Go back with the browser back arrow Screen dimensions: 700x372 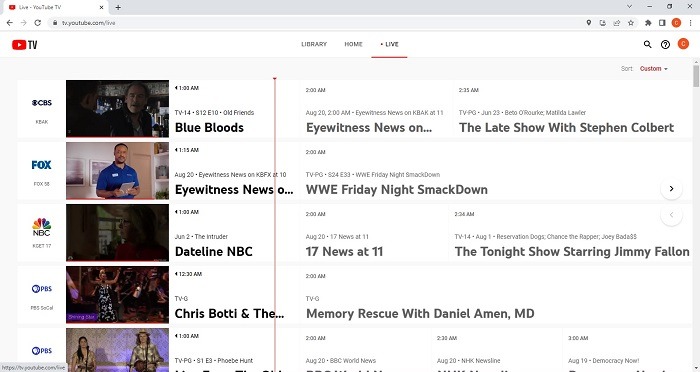(x=10, y=23)
